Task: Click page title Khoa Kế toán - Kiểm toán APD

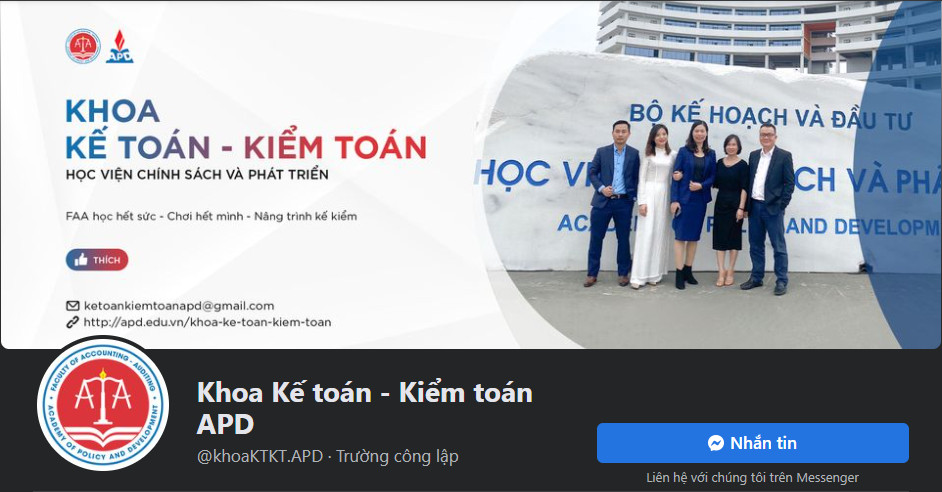Action: pyautogui.click(x=365, y=408)
